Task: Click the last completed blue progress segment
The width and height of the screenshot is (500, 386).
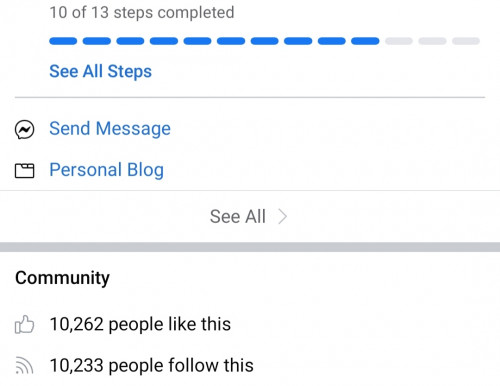Action: click(365, 41)
